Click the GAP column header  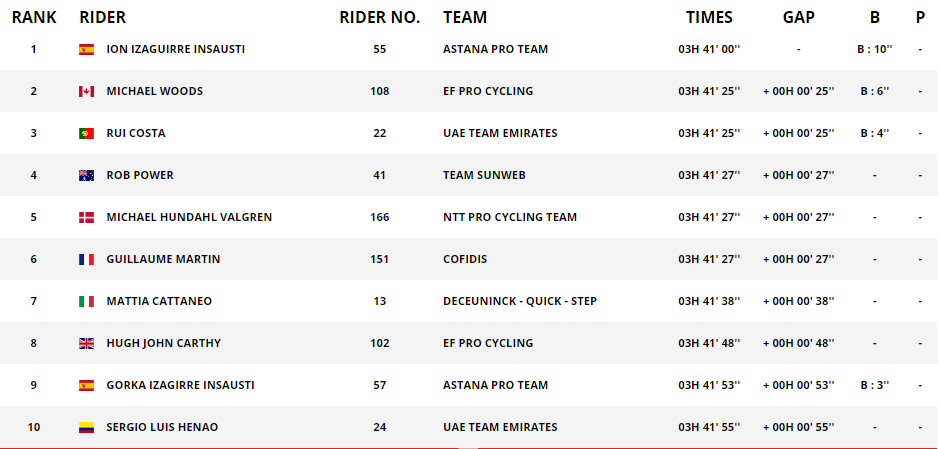tap(799, 17)
